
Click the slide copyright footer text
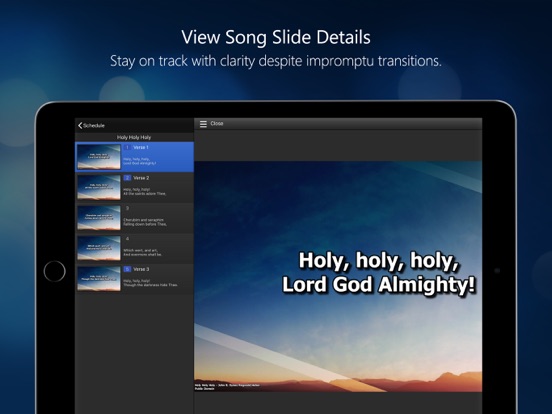tap(227, 387)
